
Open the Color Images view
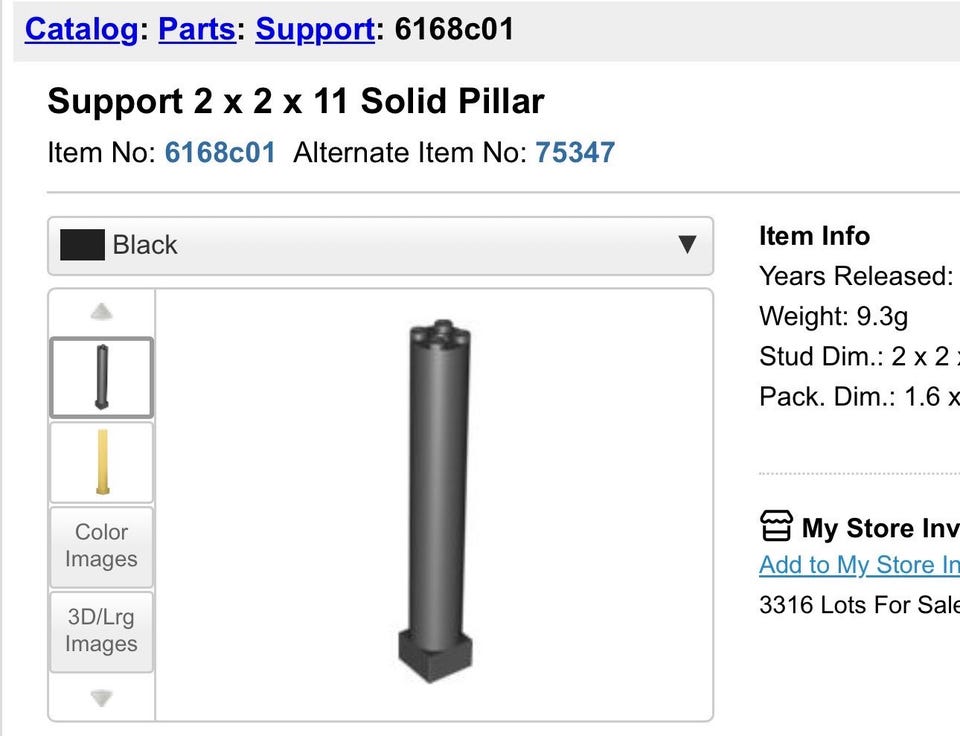(x=101, y=546)
